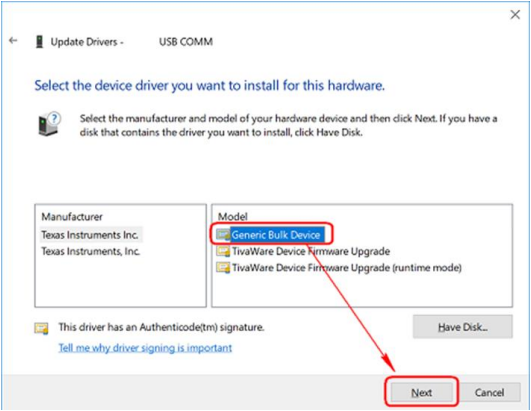Click empty area in the Model list

pyautogui.click(x=362, y=290)
